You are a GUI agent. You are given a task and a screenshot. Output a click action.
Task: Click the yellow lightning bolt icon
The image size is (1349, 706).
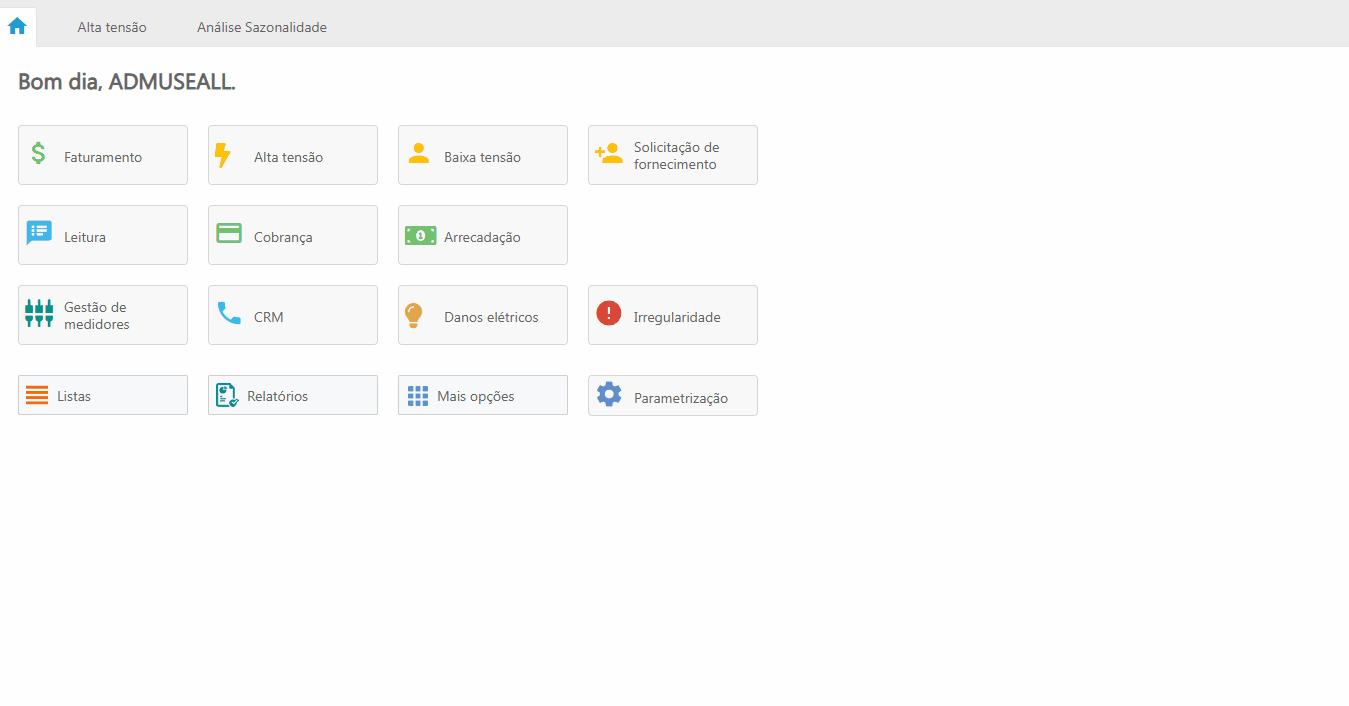(x=223, y=155)
